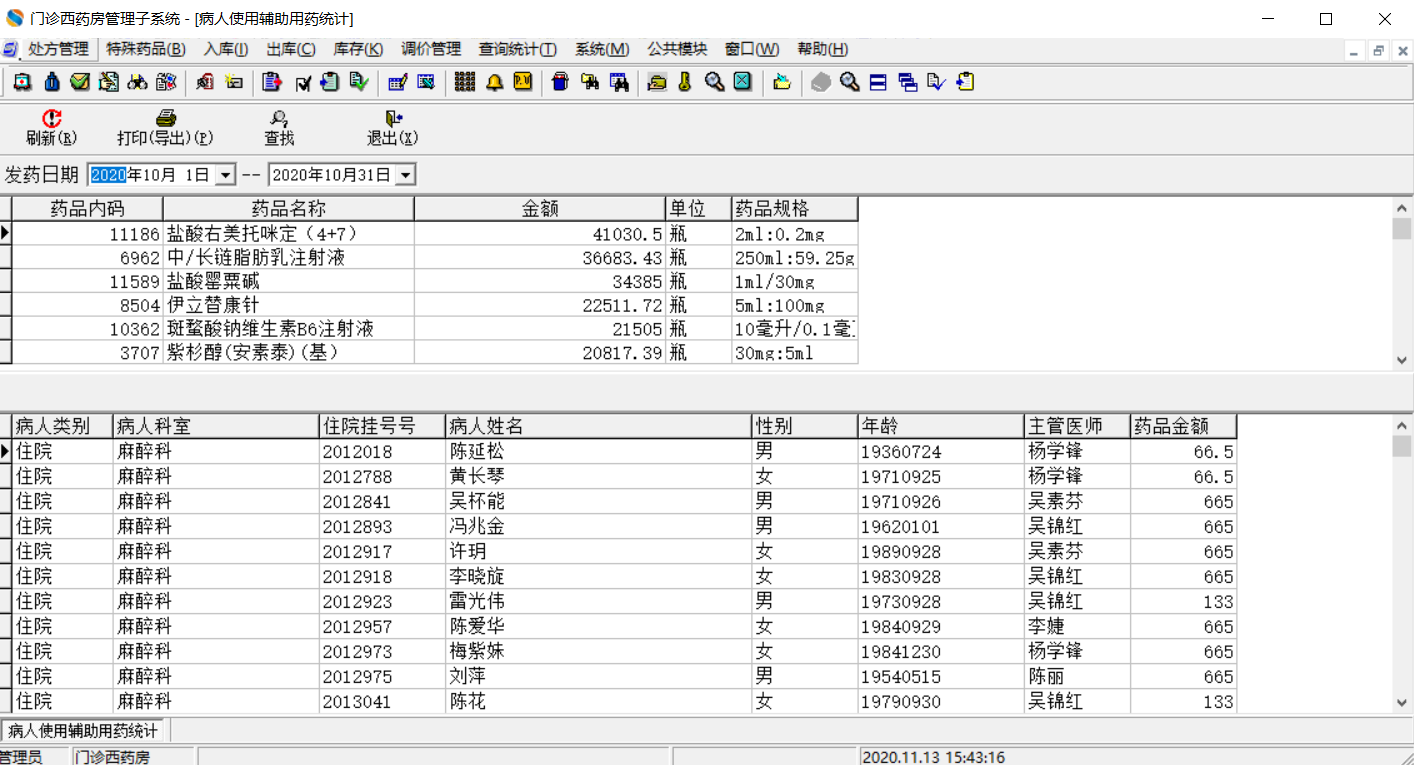
Task: Click the yellow P.U toolbar icon
Action: click(523, 82)
